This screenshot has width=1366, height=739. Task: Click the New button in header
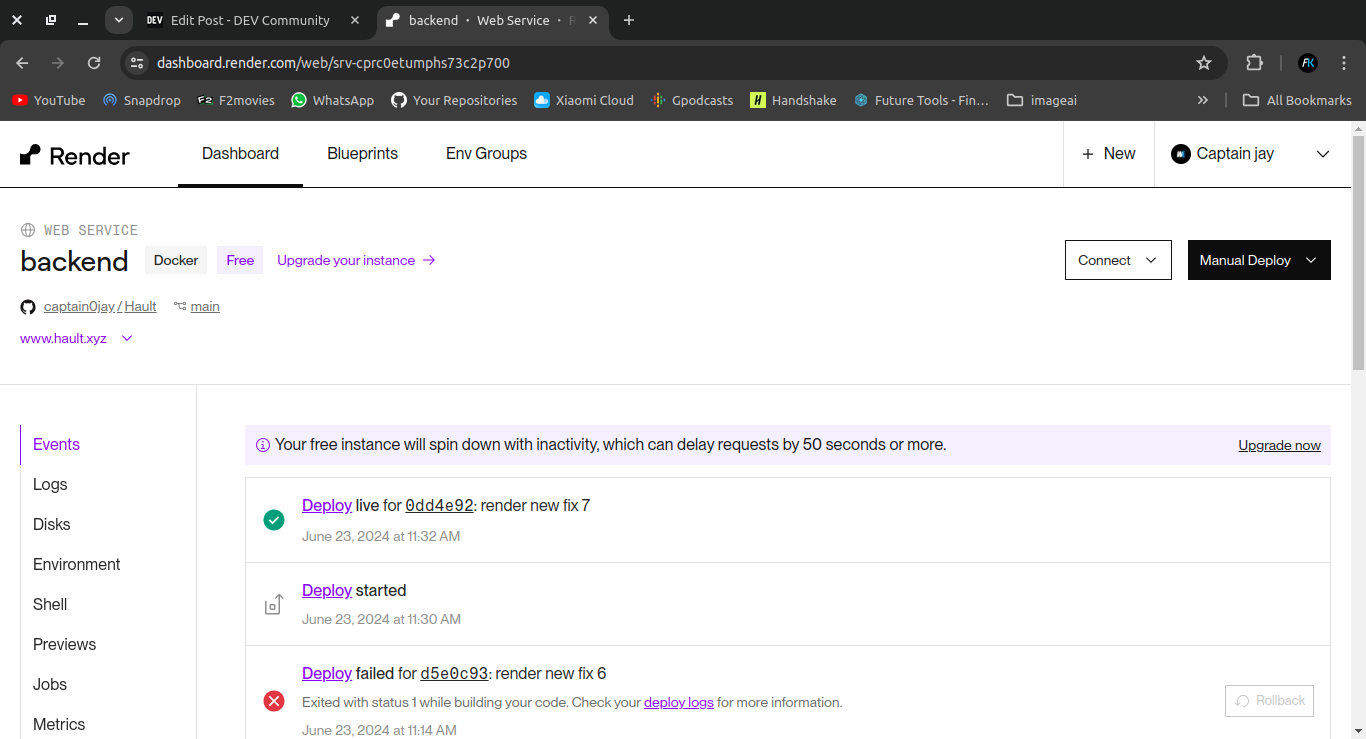(x=1109, y=154)
